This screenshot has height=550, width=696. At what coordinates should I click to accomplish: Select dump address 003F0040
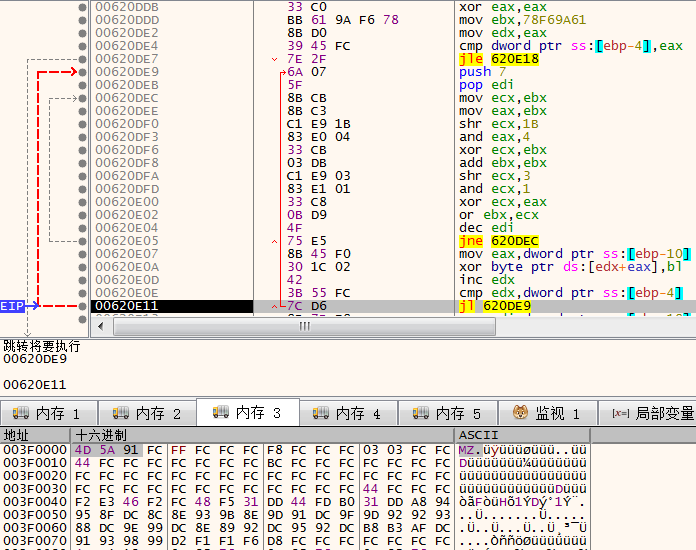pyautogui.click(x=35, y=502)
